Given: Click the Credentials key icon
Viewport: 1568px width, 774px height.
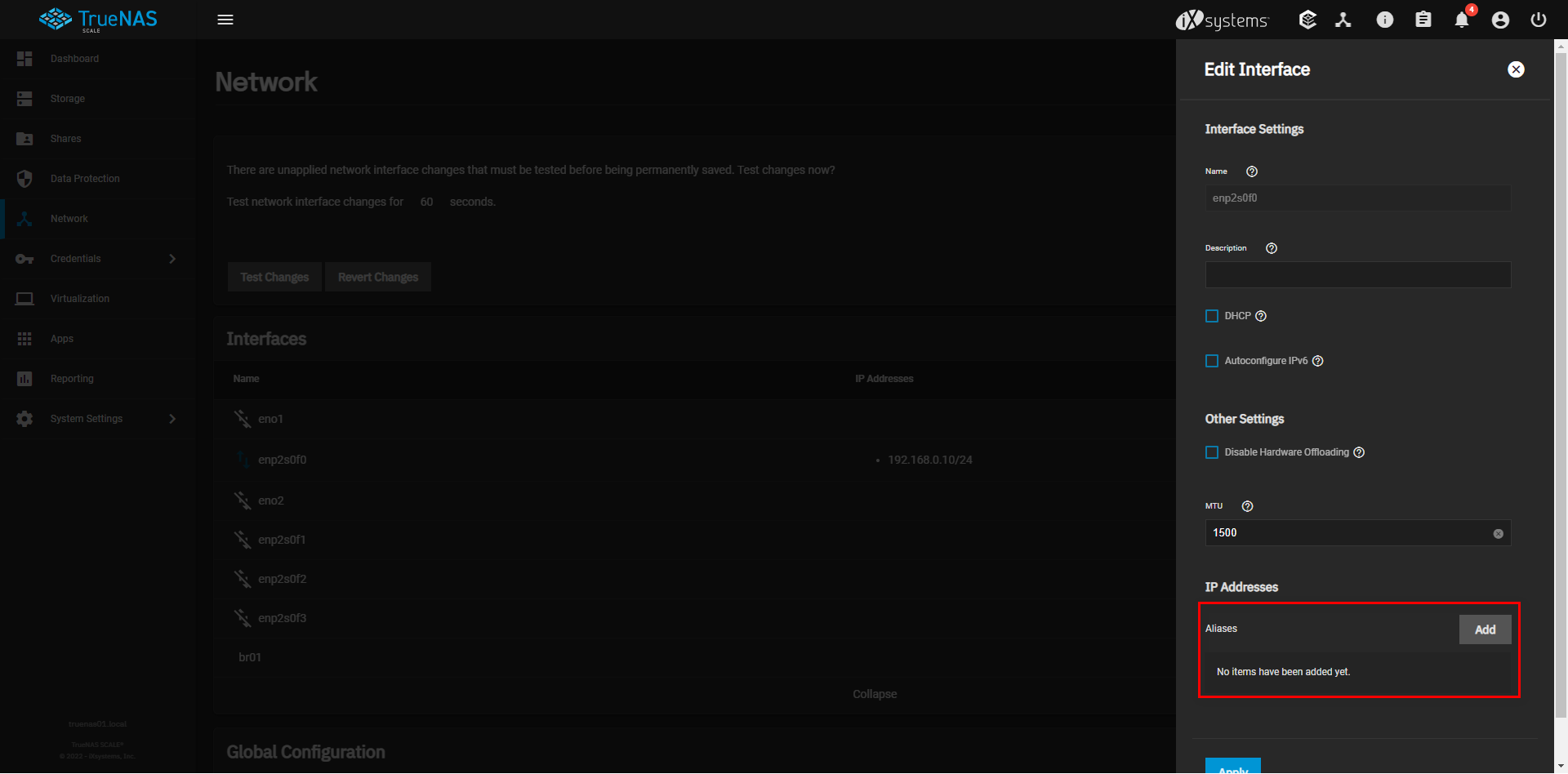Looking at the screenshot, I should [24, 259].
